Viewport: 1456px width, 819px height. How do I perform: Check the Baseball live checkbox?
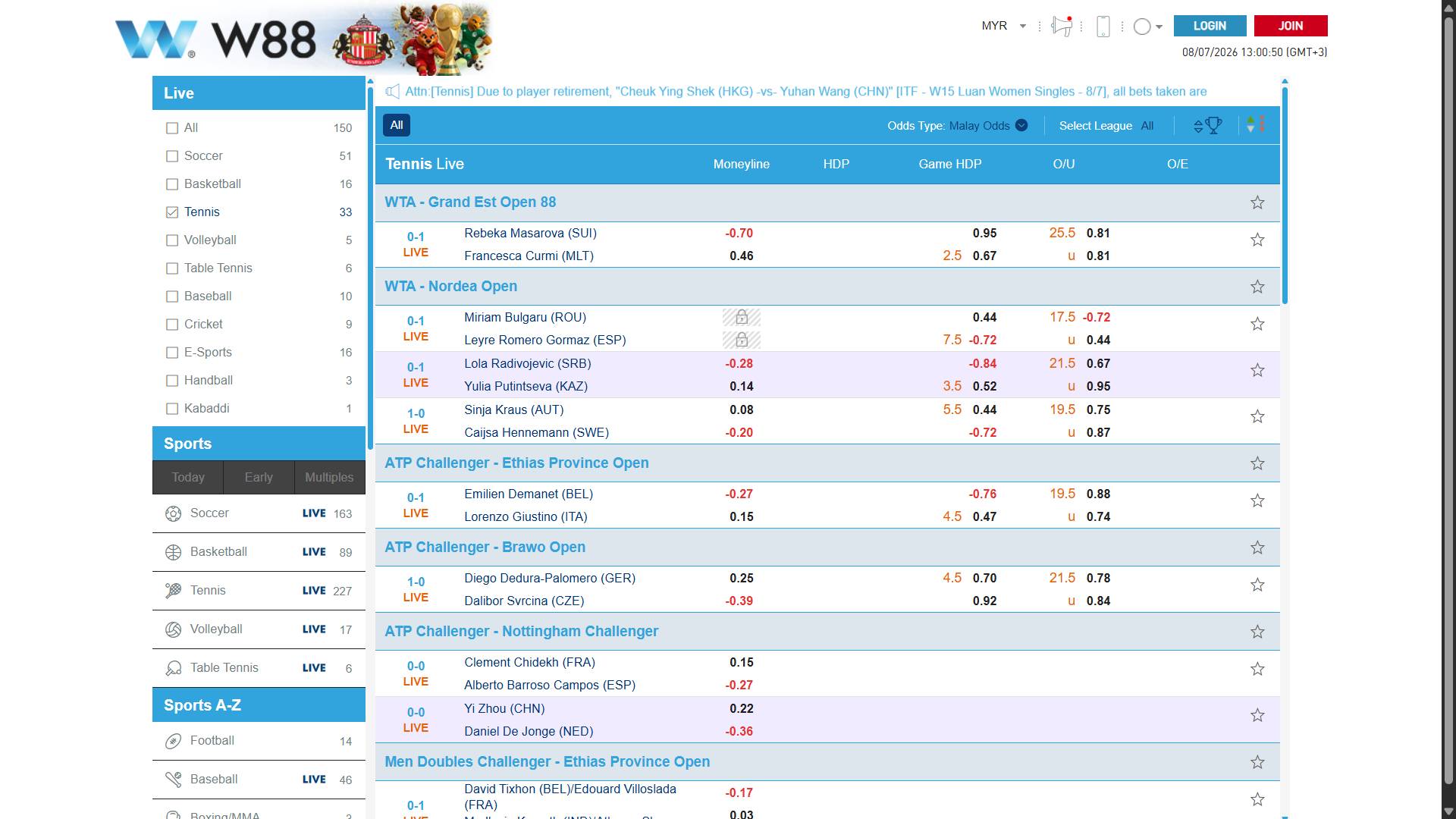[172, 297]
